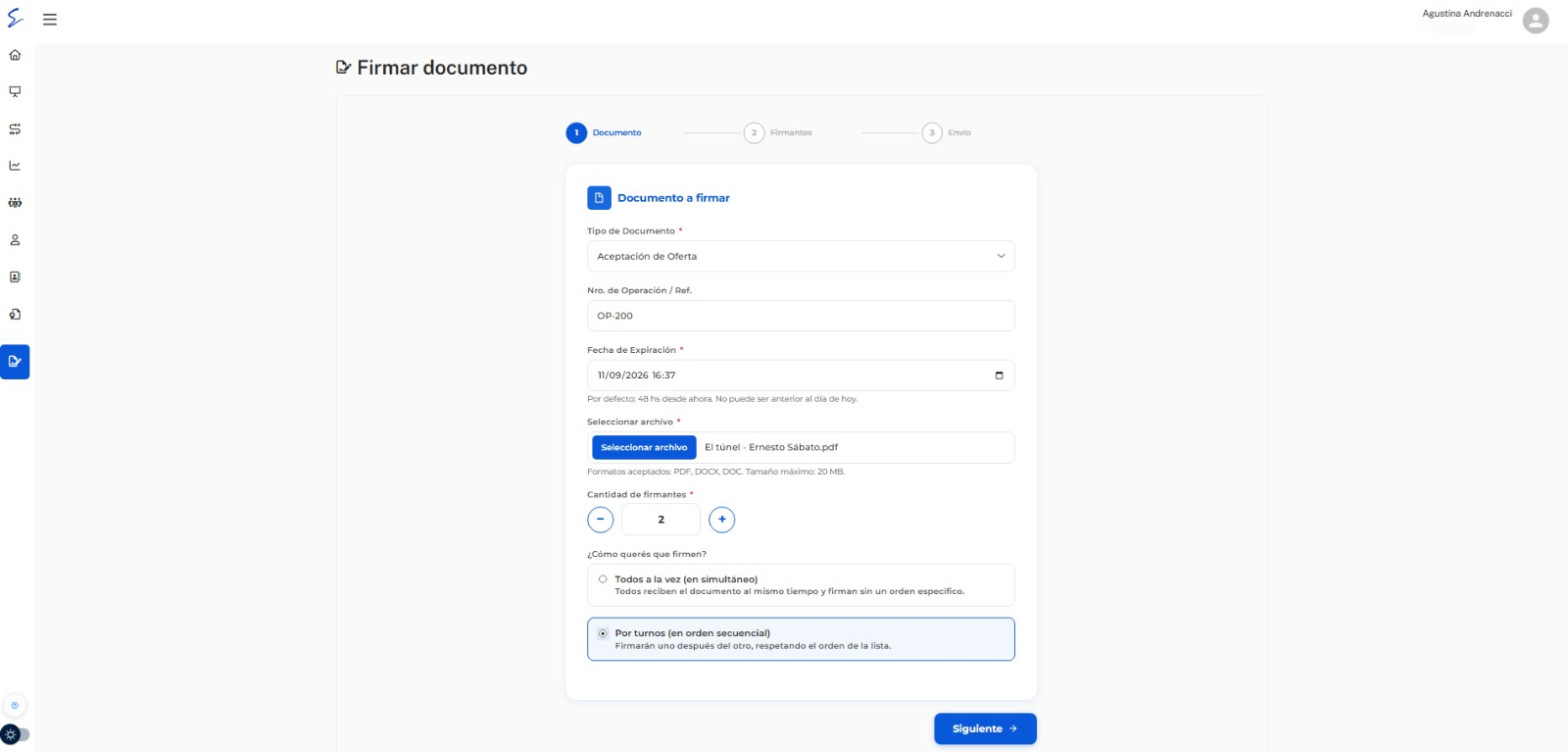Click the app logo in the top corner
The height and width of the screenshot is (752, 1568).
pos(15,19)
